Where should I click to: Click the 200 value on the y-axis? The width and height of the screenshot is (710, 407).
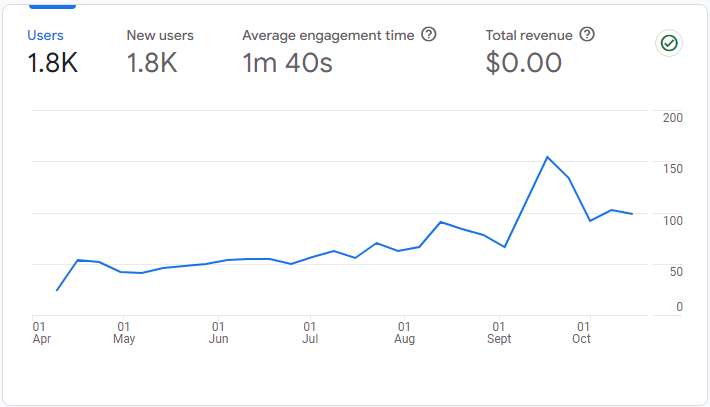coord(672,117)
